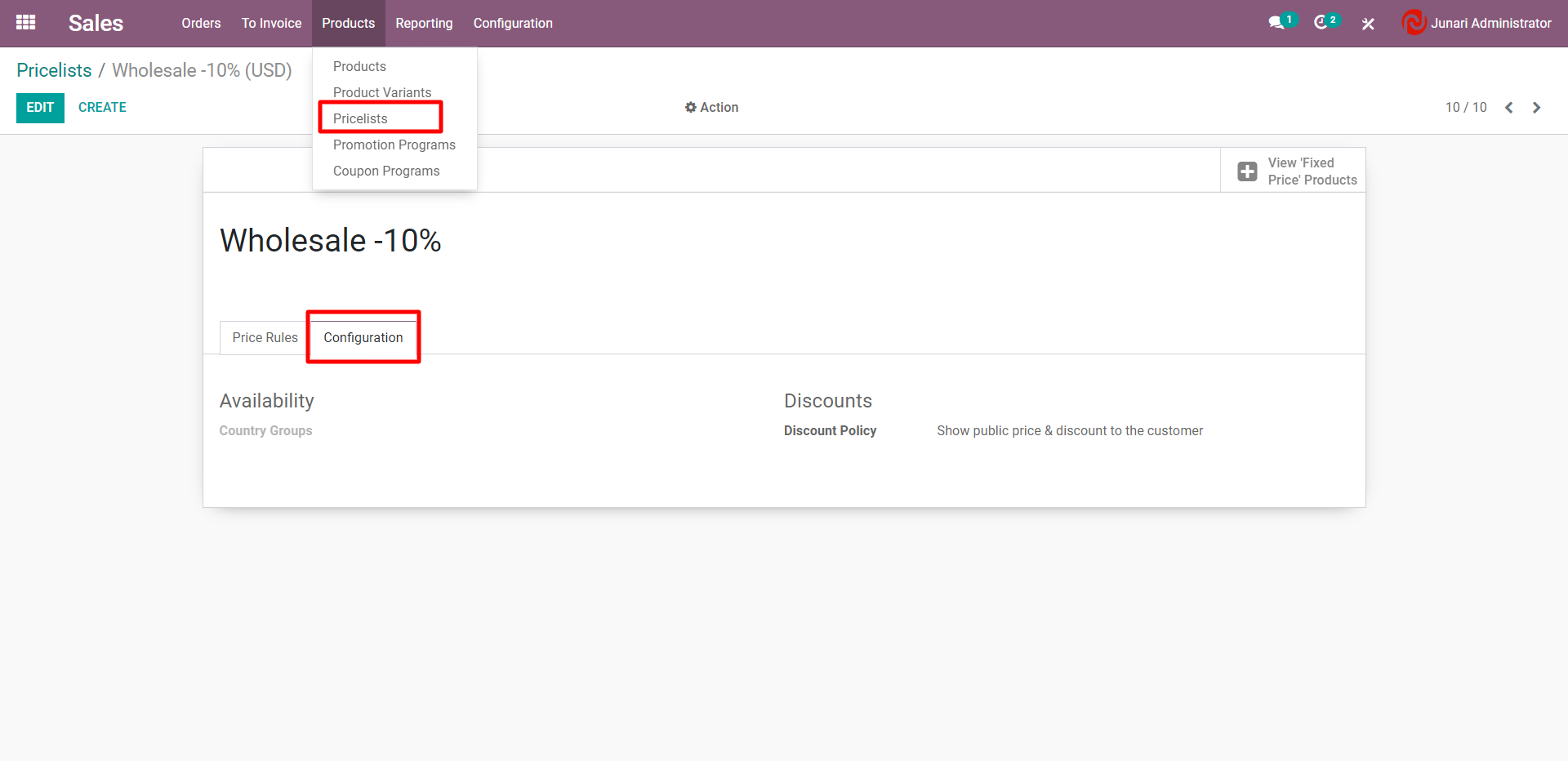Open the conversations chat bubble icon
This screenshot has height=761, width=1568.
coord(1276,23)
